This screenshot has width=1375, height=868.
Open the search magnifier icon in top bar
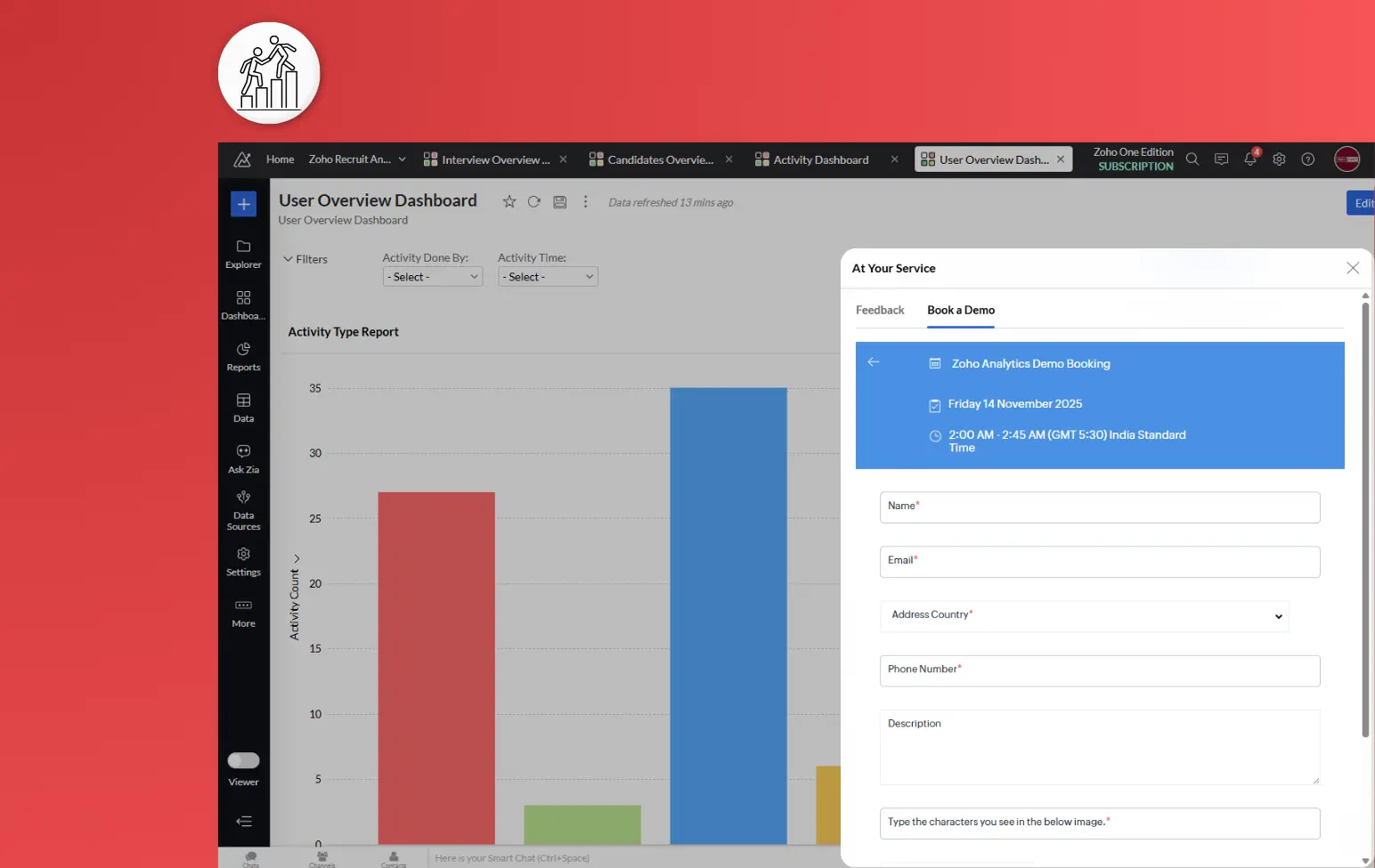(x=1192, y=159)
